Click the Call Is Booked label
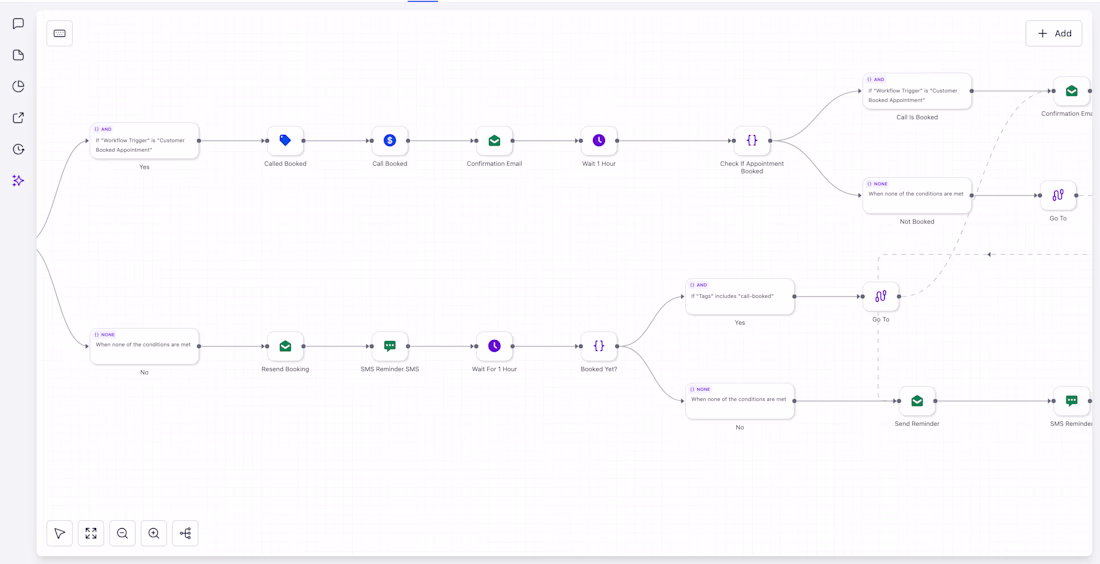 tap(917, 117)
